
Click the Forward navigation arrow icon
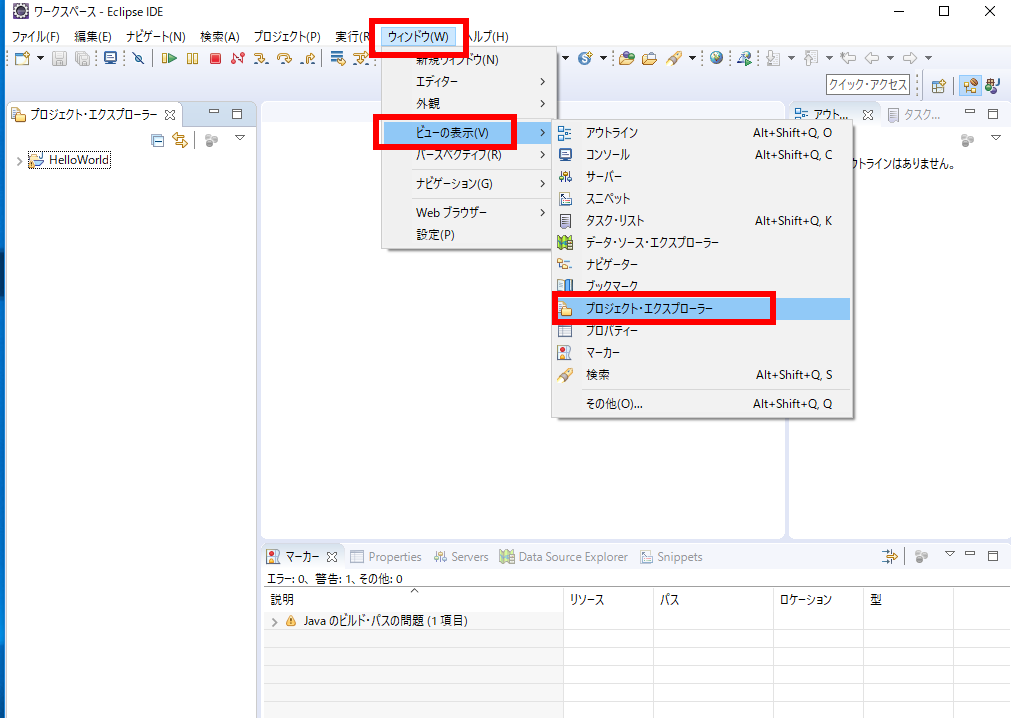coord(910,59)
